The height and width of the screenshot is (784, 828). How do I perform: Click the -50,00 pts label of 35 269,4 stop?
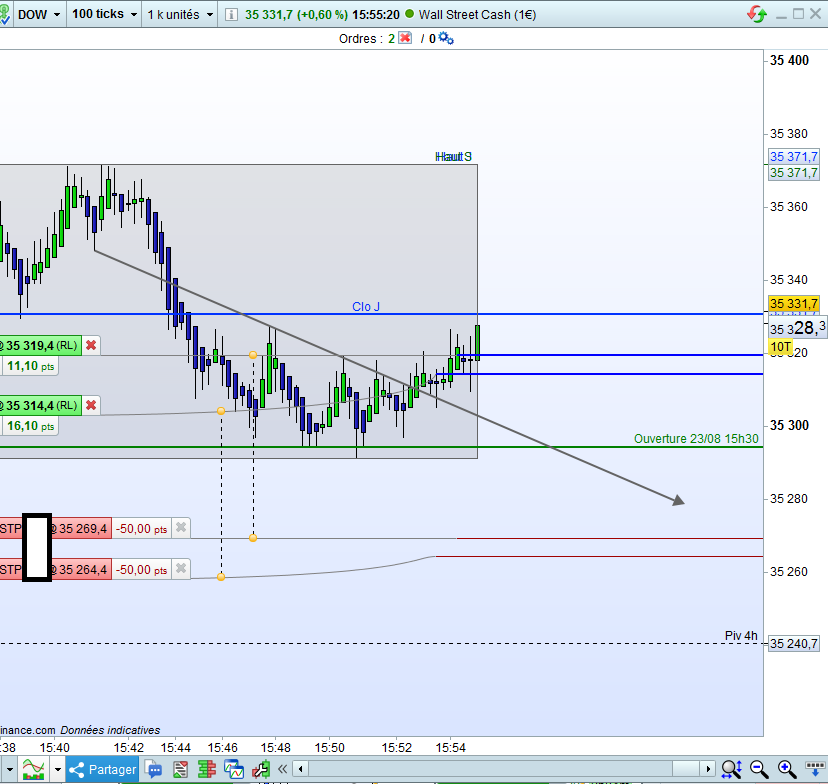tap(142, 528)
